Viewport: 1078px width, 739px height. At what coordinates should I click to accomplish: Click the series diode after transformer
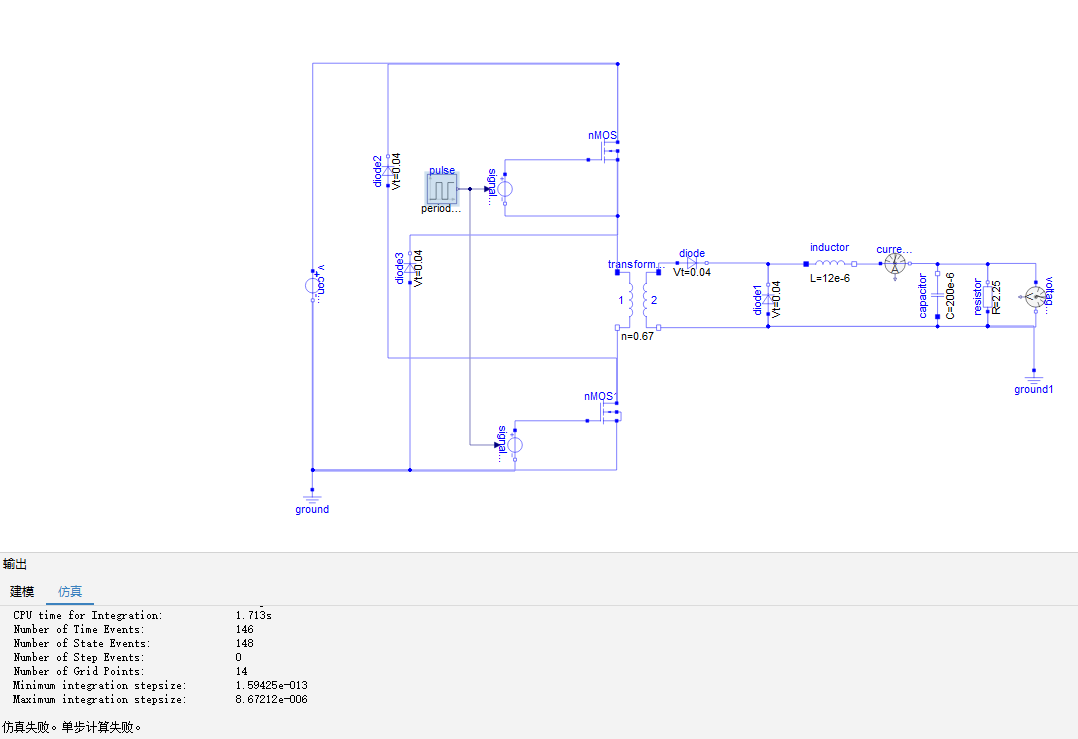pyautogui.click(x=692, y=263)
